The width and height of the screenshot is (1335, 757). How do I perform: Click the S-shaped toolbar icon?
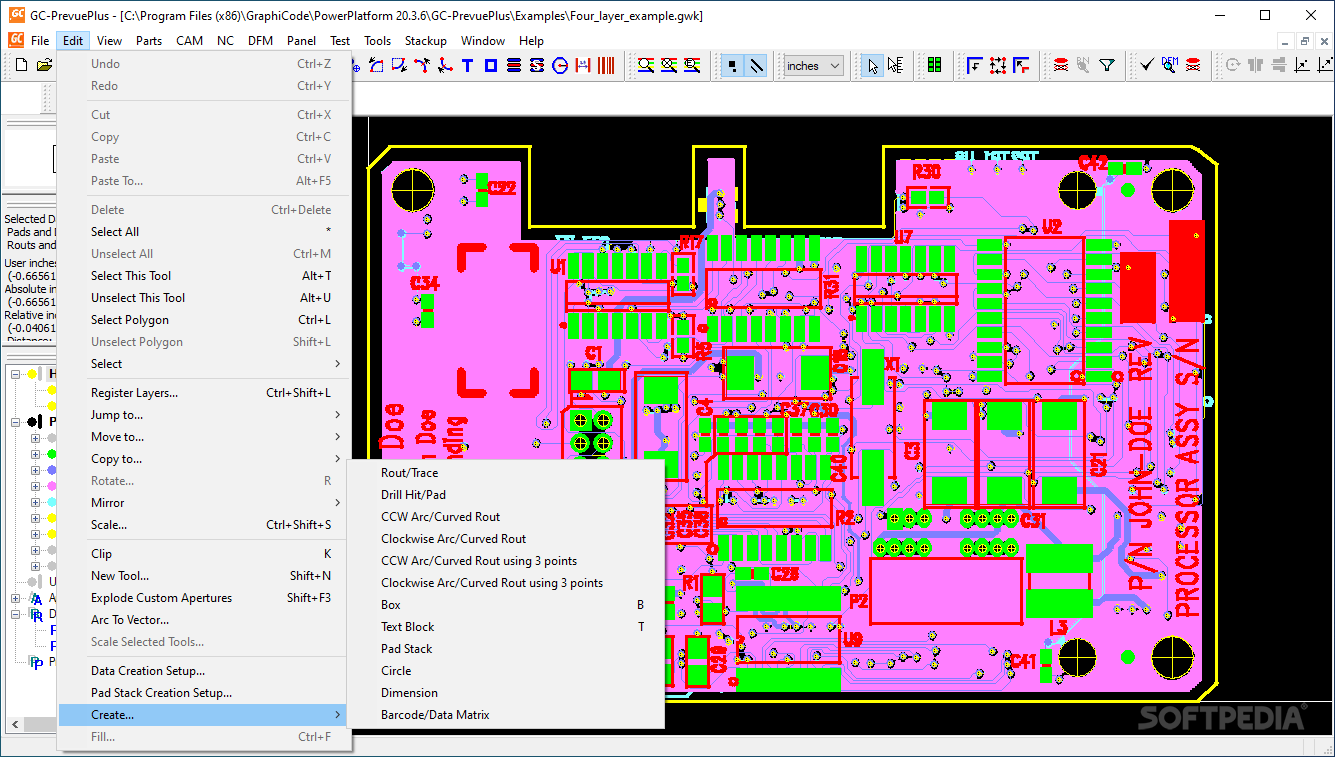click(x=536, y=65)
